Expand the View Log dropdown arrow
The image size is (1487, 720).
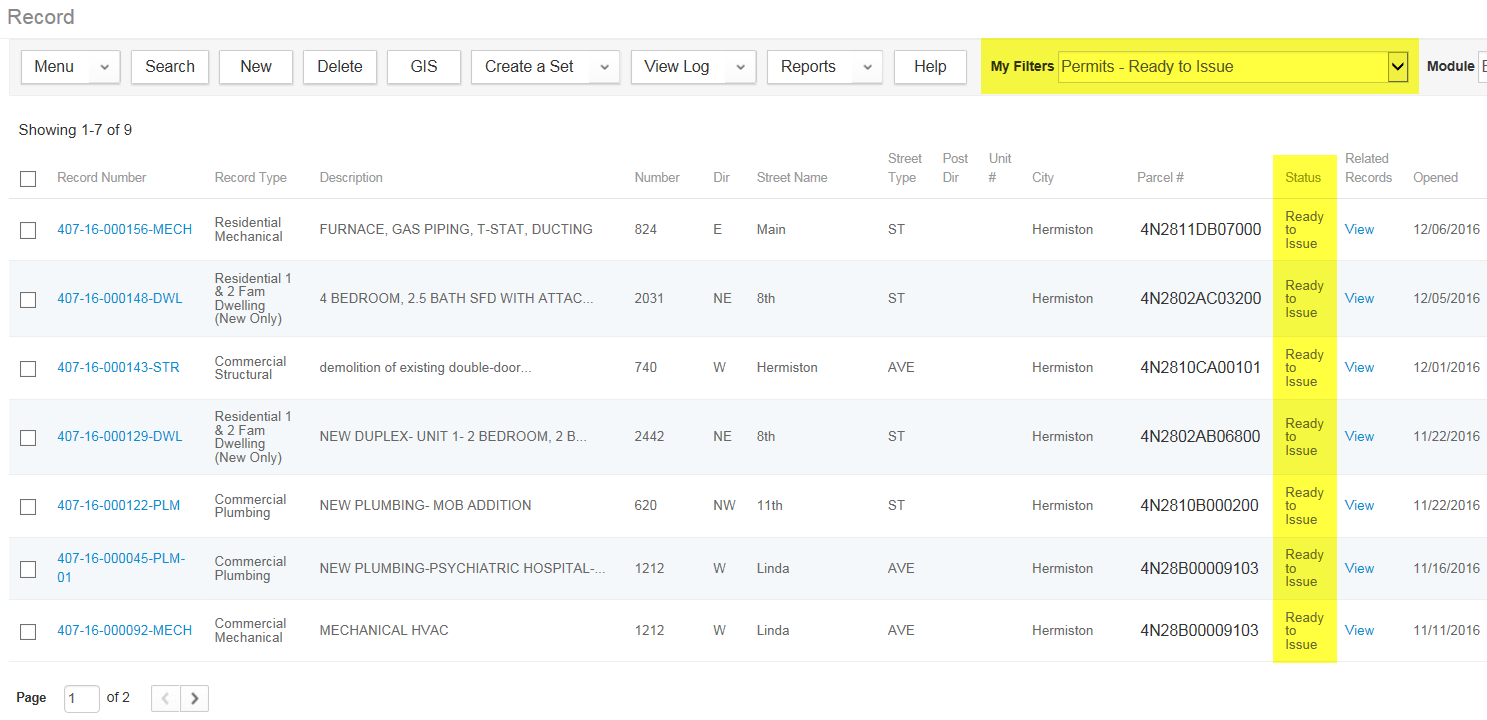(x=740, y=67)
